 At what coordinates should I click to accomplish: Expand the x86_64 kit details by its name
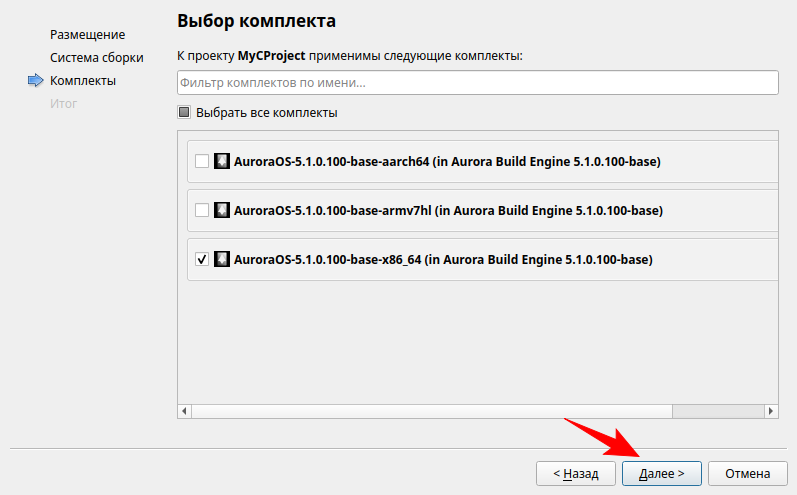coord(442,259)
